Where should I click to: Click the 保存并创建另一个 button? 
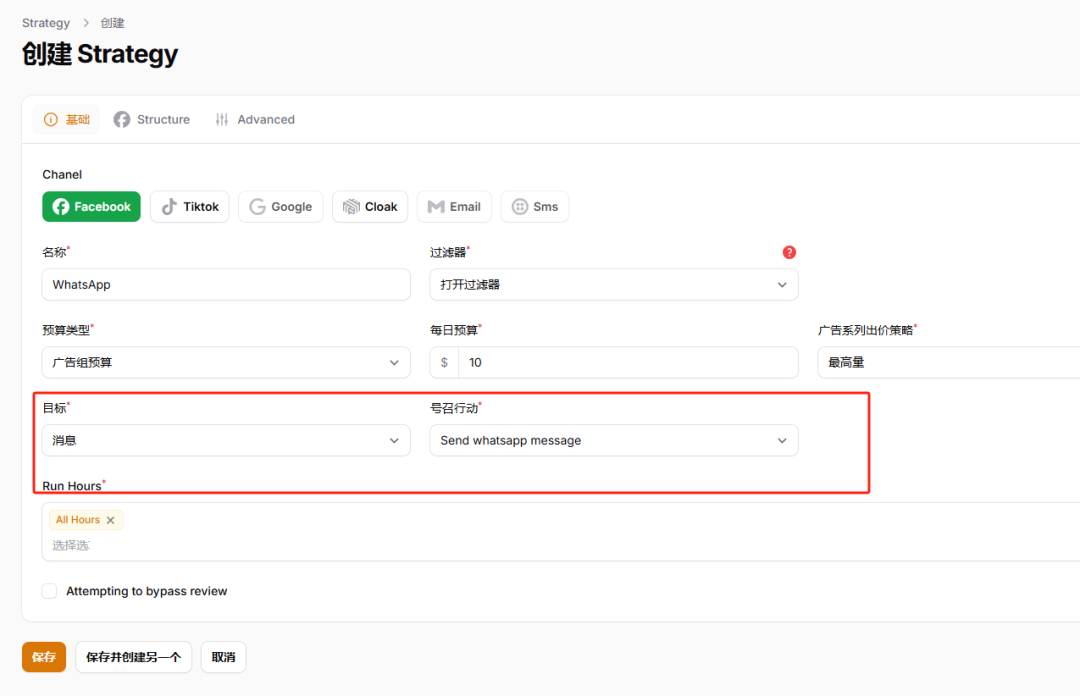point(134,657)
